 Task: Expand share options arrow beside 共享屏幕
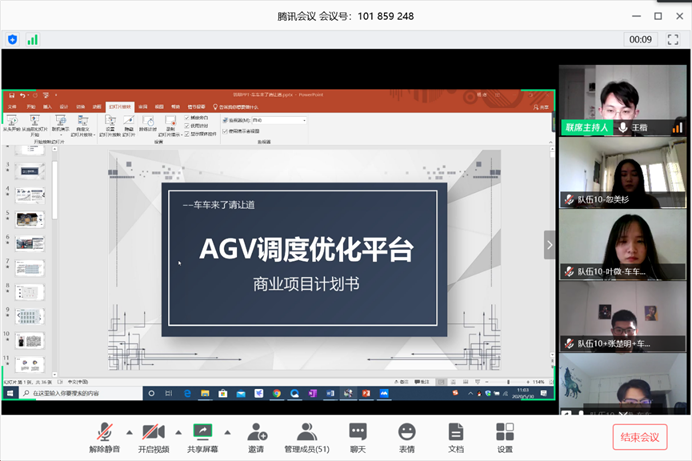pos(228,432)
